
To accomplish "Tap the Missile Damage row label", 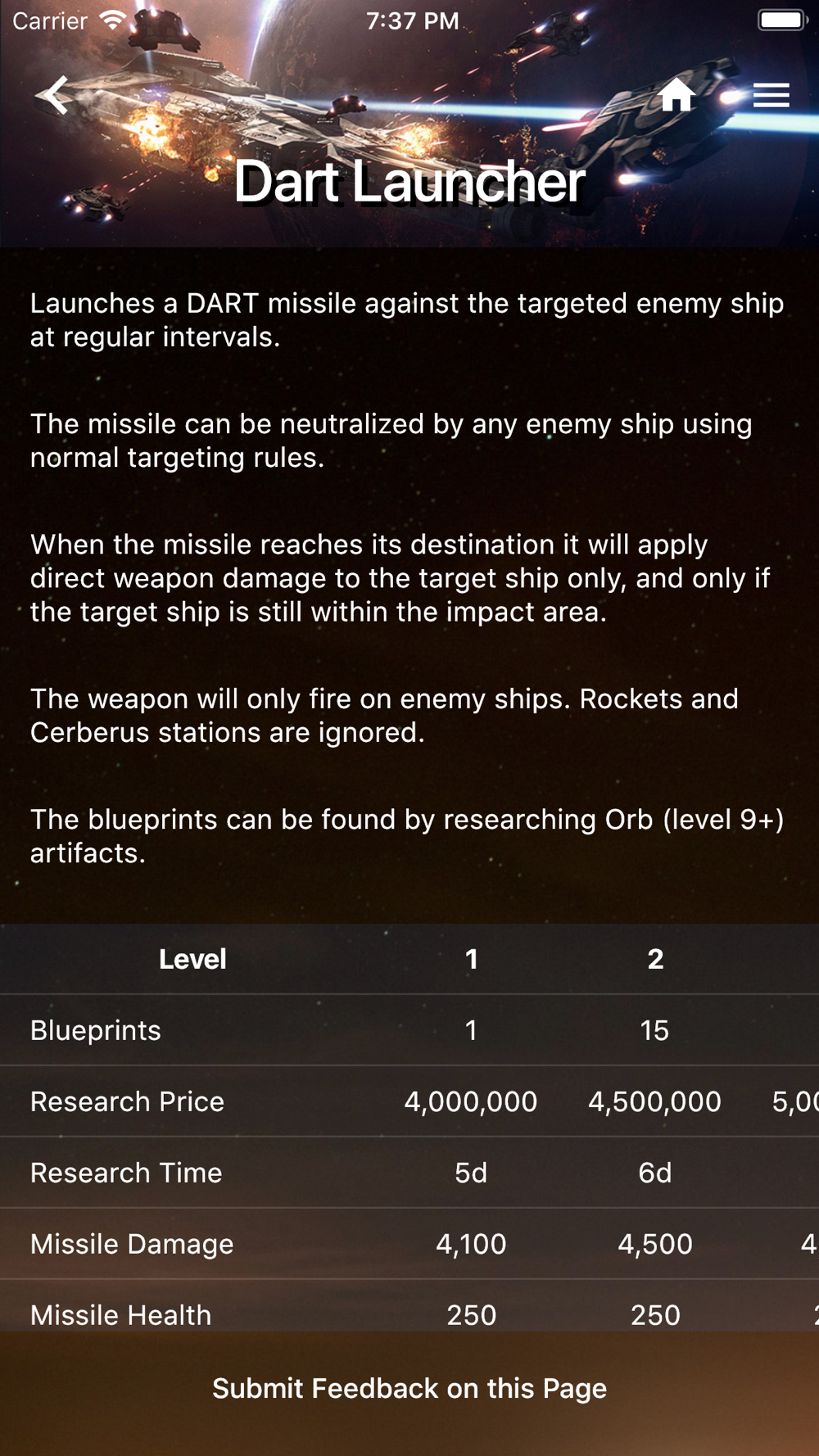I will 132,1244.
